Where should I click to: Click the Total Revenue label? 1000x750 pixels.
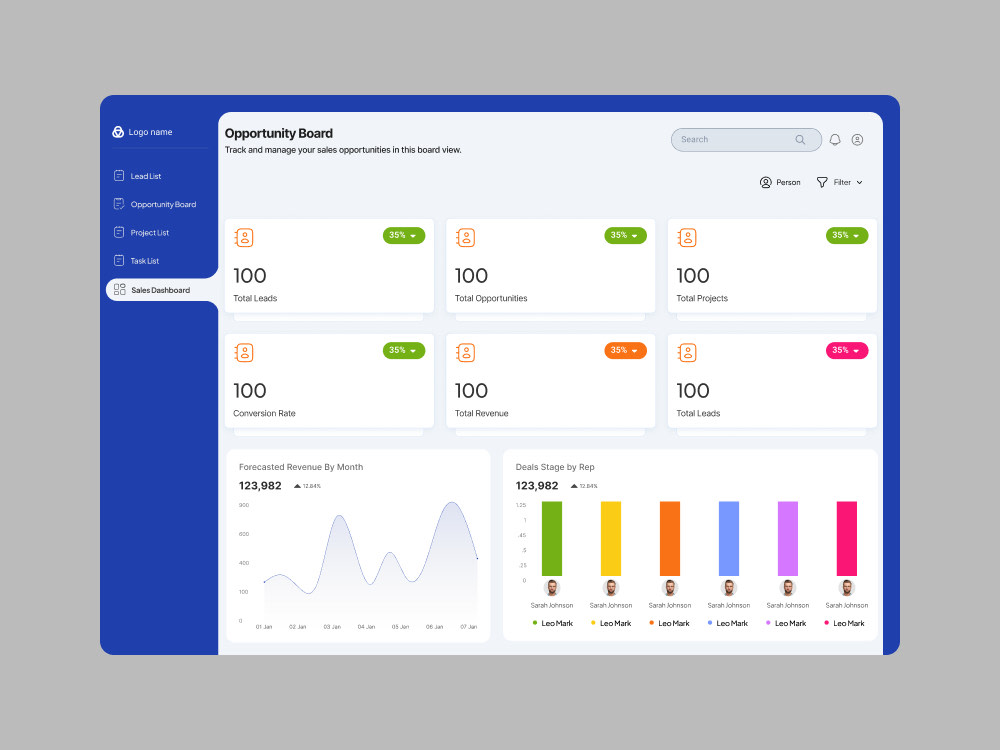click(482, 413)
